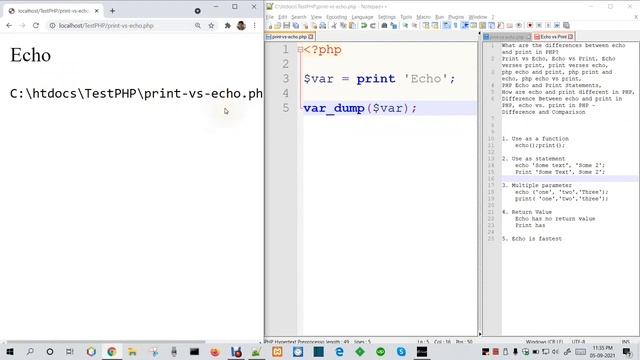The height and width of the screenshot is (360, 640).
Task: Toggle Word Wrap in Notepad++ toolbar
Action: tap(447, 25)
